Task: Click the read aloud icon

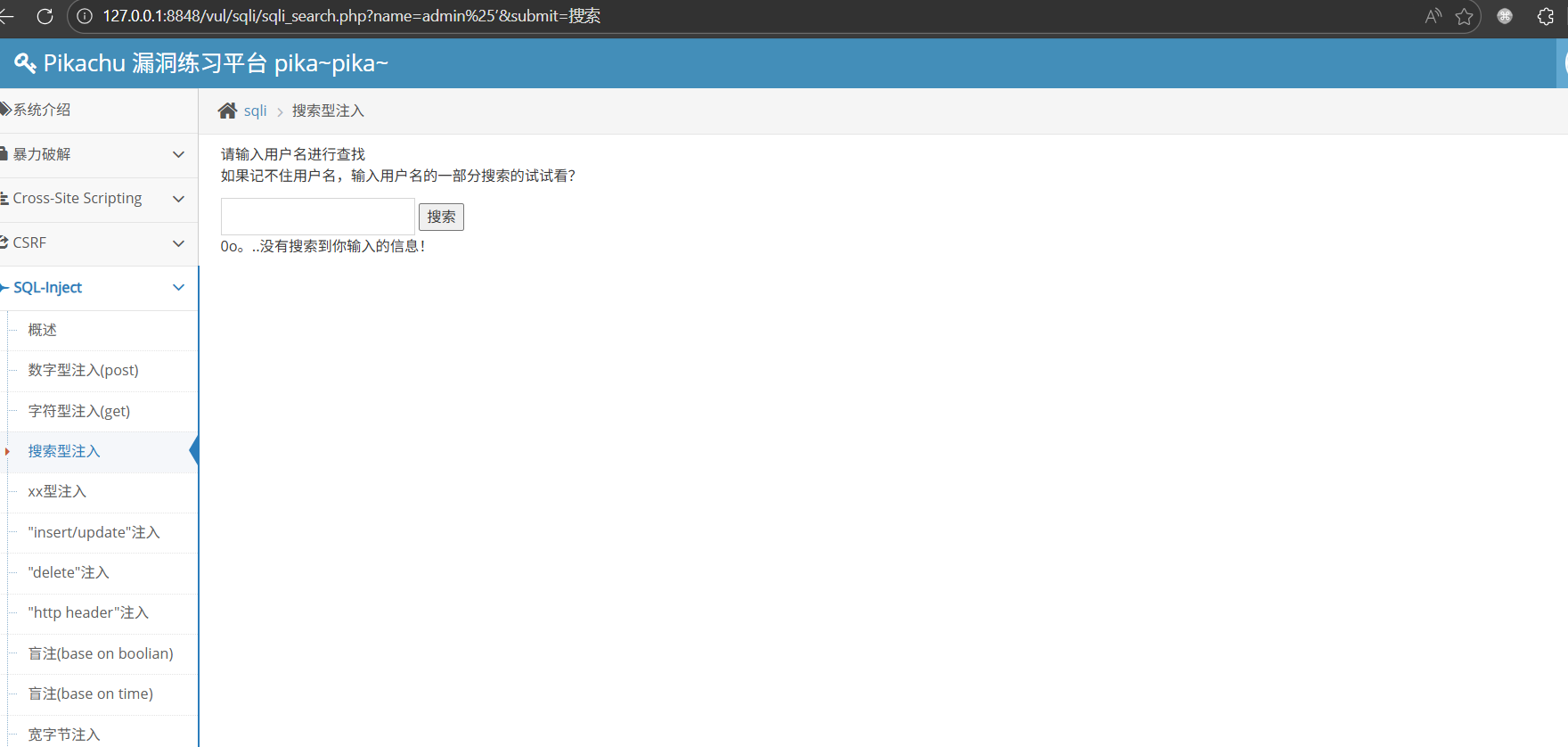Action: (1433, 16)
